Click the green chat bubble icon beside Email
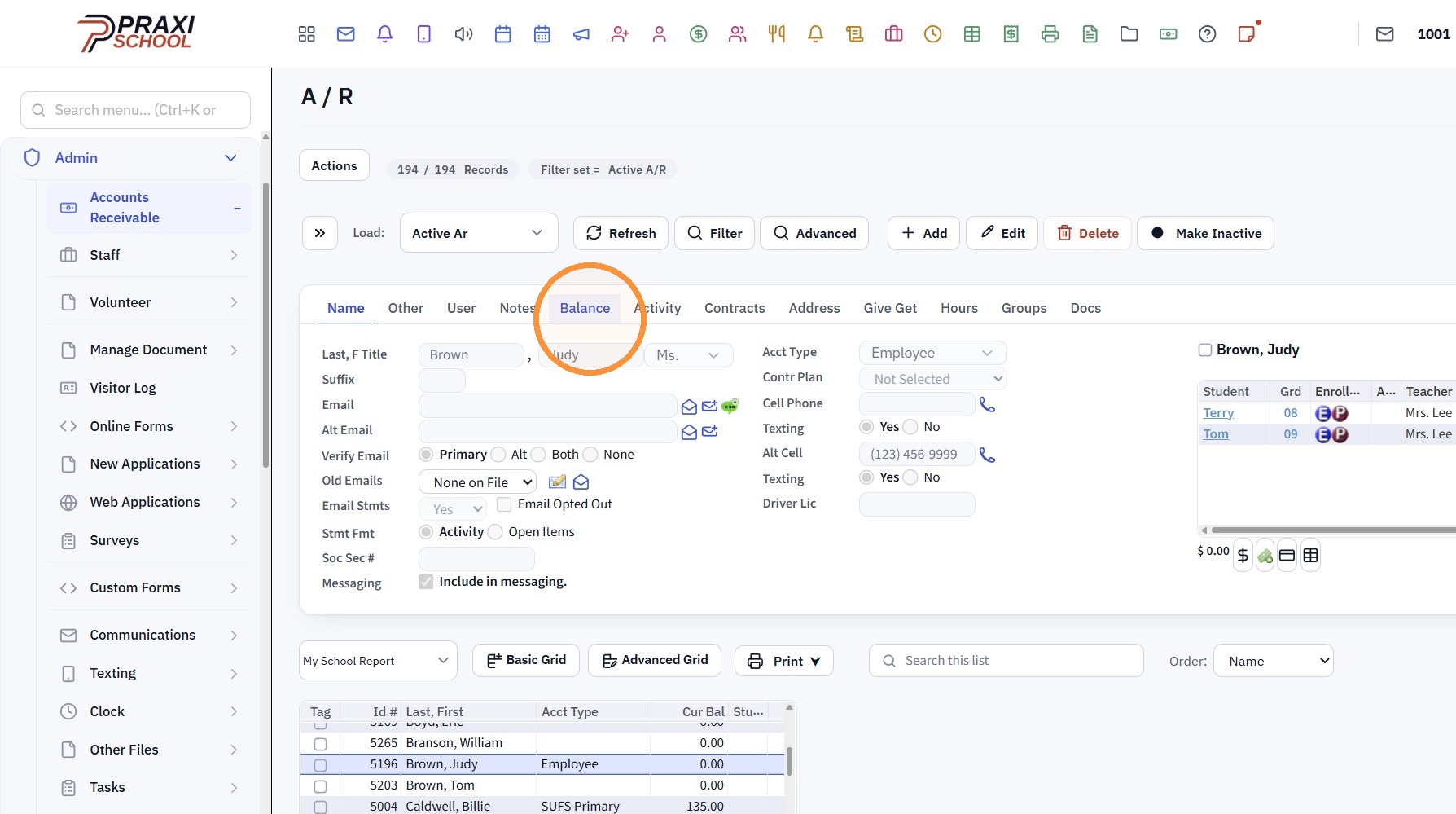Screen dimensions: 1456x814 pyautogui.click(x=730, y=406)
